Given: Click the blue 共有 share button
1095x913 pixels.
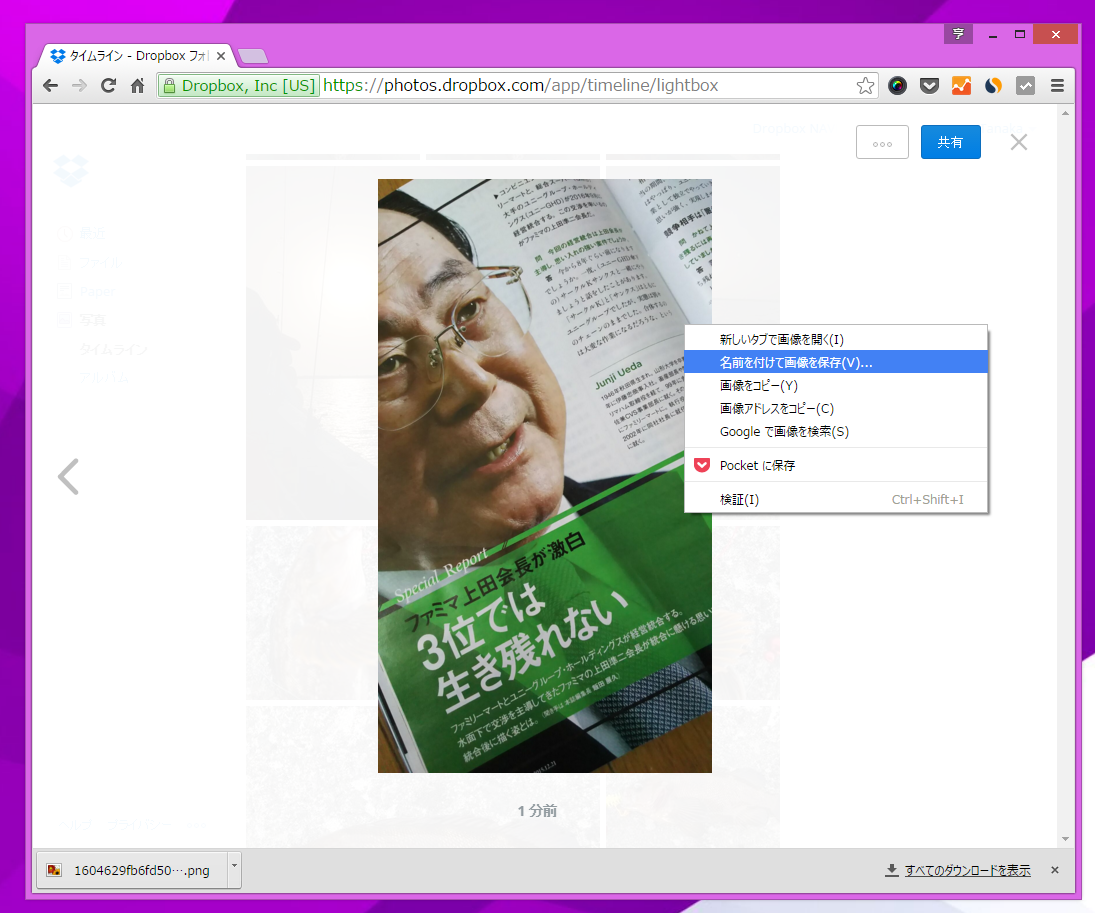Looking at the screenshot, I should point(950,143).
